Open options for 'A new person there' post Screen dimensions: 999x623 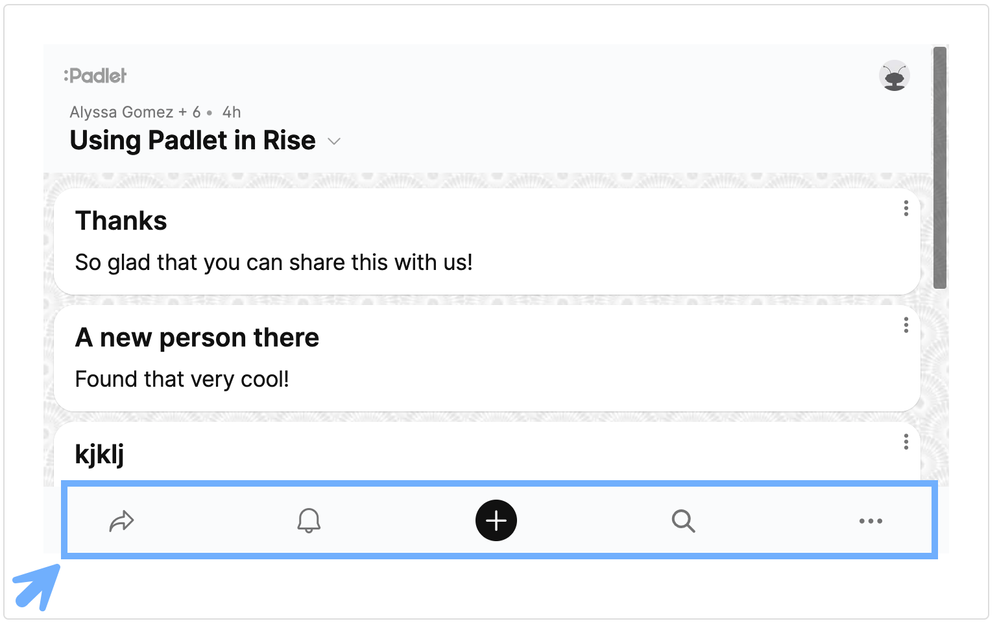pos(906,325)
